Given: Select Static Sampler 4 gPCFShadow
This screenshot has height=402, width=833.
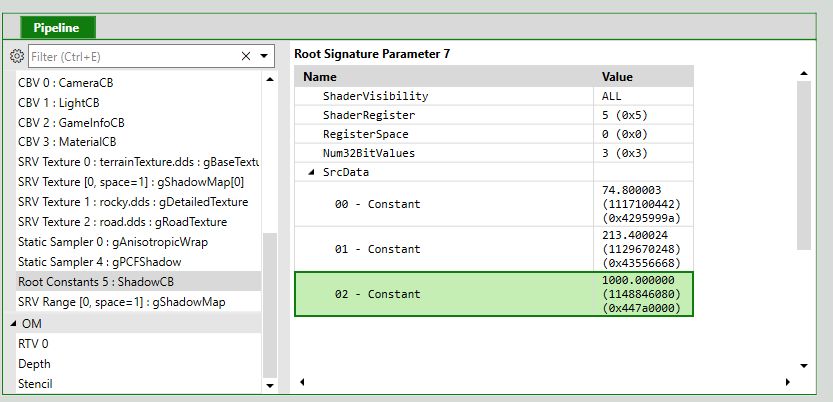Looking at the screenshot, I should click(138, 262).
